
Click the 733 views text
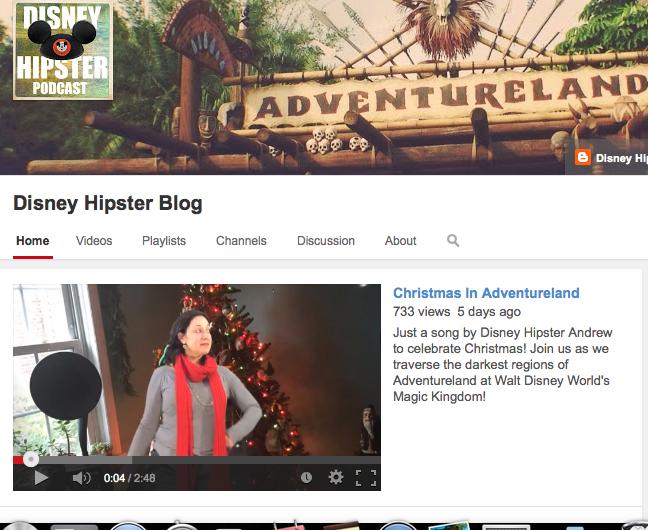(422, 312)
